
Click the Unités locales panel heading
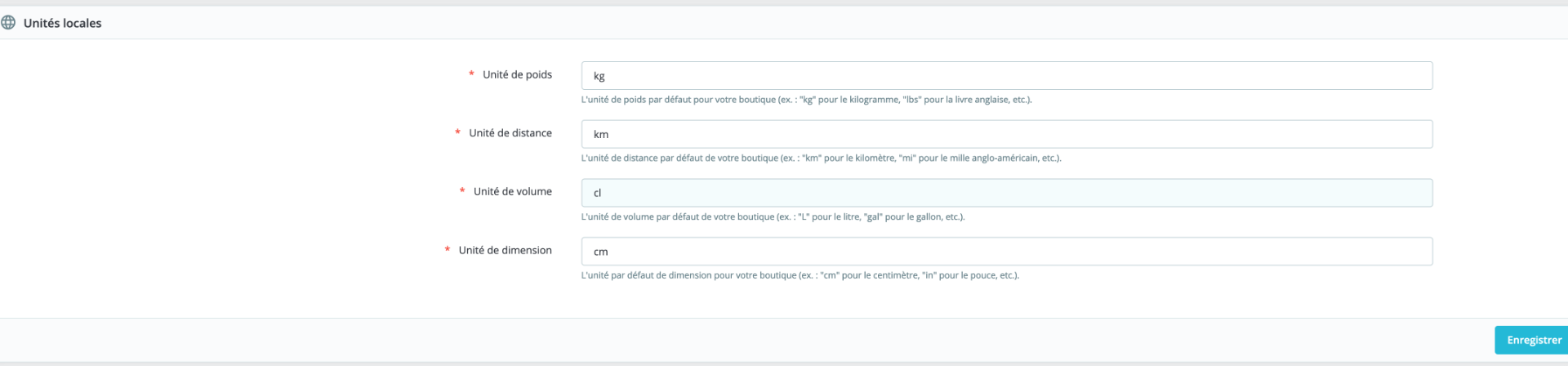[x=63, y=23]
